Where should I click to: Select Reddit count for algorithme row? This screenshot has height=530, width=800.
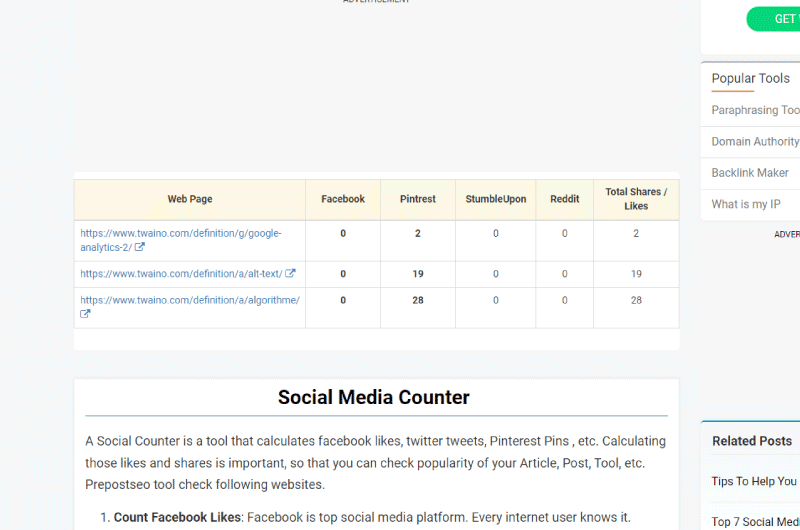[x=564, y=300]
